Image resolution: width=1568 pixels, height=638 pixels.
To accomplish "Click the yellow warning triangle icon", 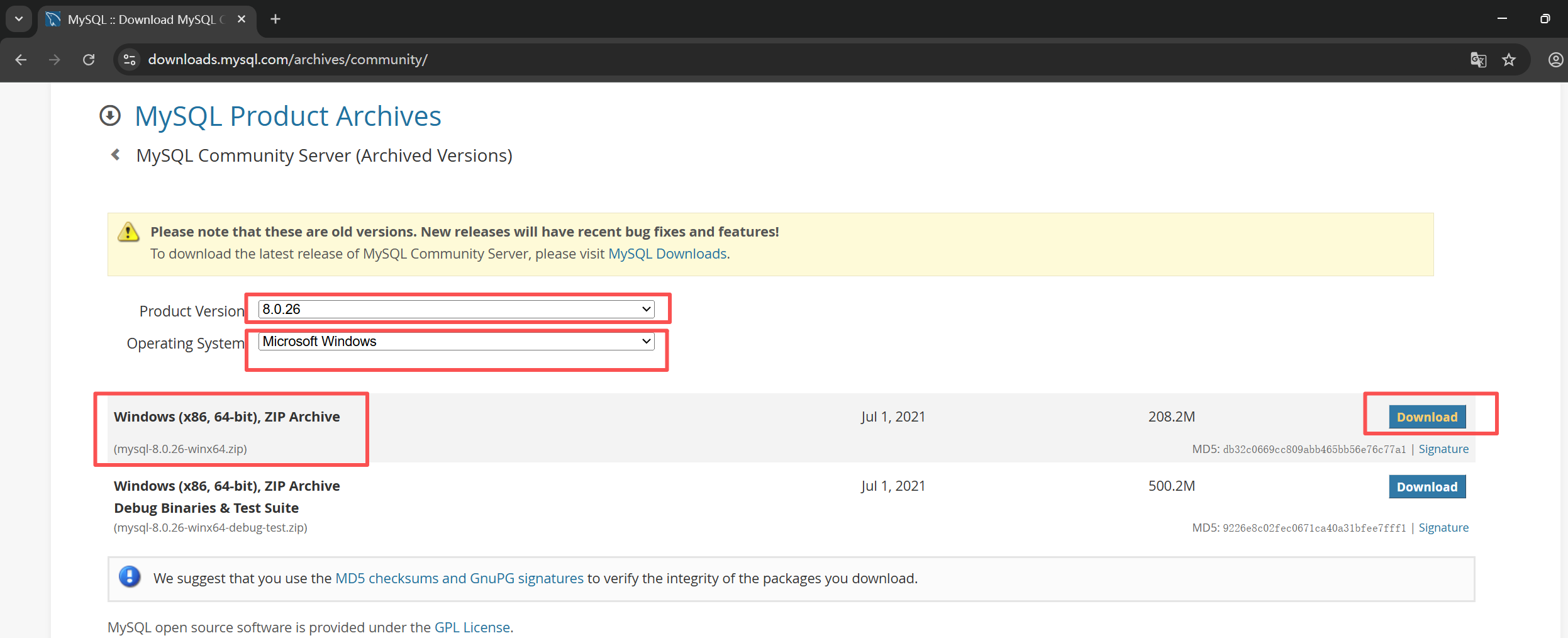I will click(128, 232).
